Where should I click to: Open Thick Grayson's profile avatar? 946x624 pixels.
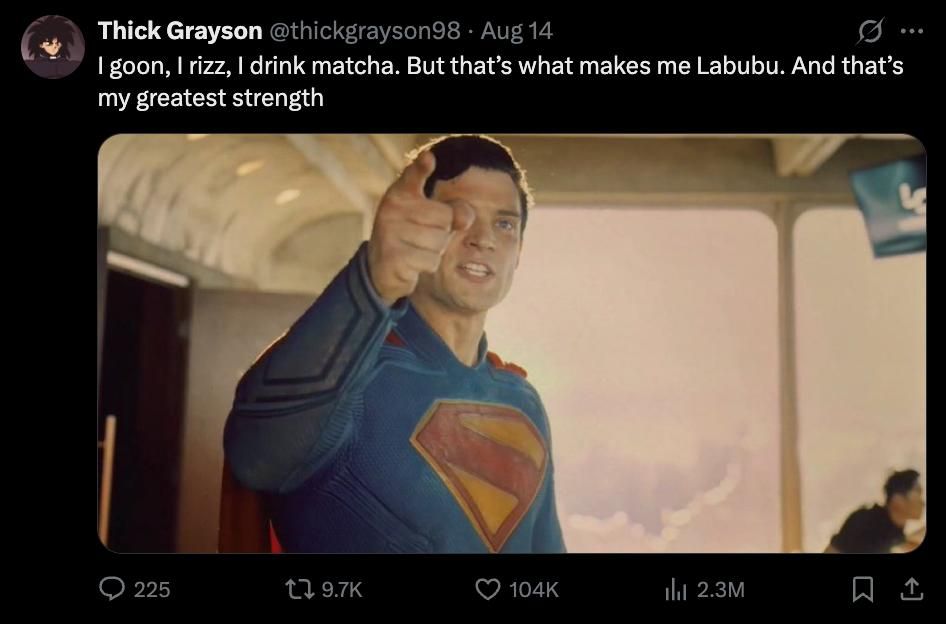coord(52,47)
